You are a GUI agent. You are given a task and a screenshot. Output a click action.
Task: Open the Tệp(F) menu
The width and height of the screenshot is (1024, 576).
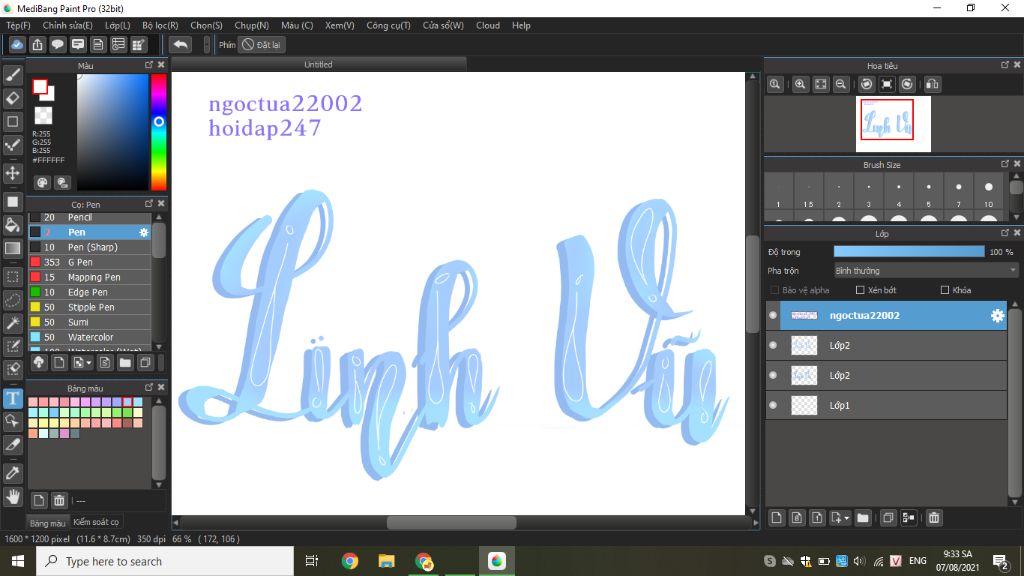[x=18, y=25]
